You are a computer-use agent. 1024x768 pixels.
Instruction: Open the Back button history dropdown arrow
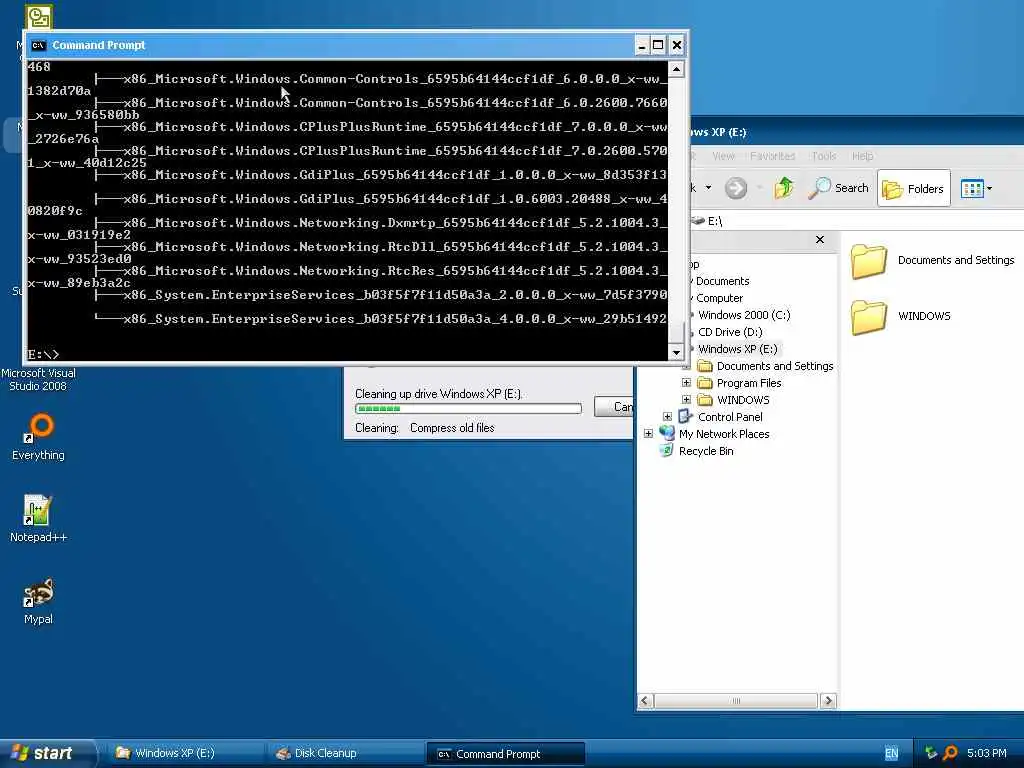click(x=708, y=188)
